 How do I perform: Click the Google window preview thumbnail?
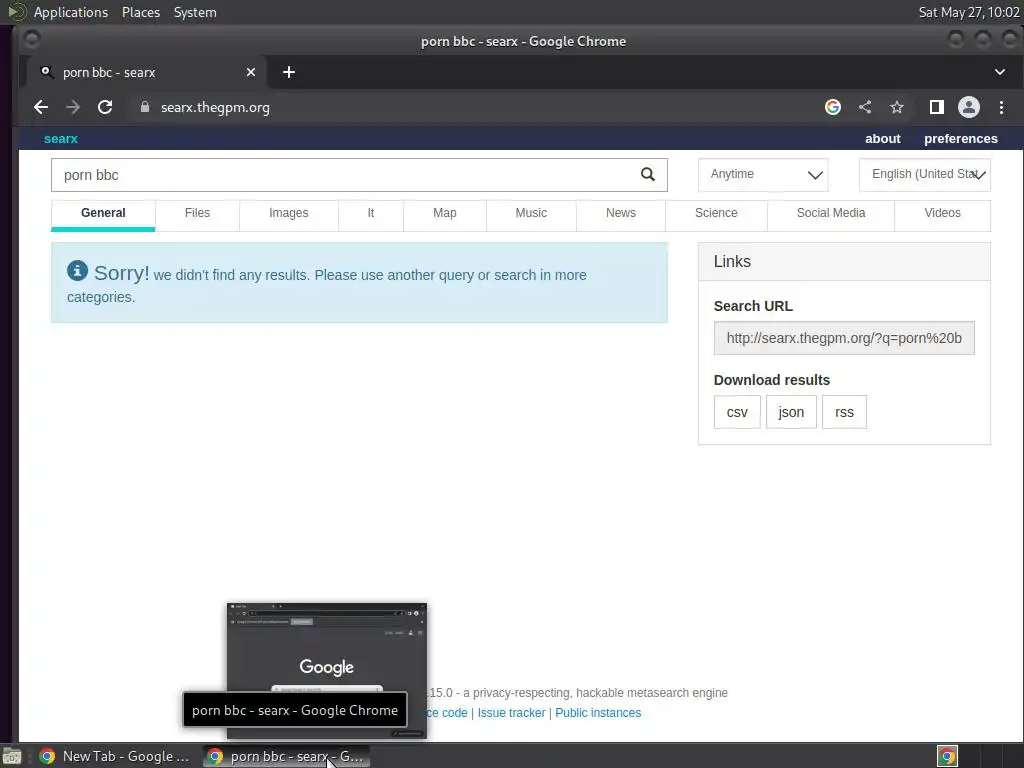327,670
